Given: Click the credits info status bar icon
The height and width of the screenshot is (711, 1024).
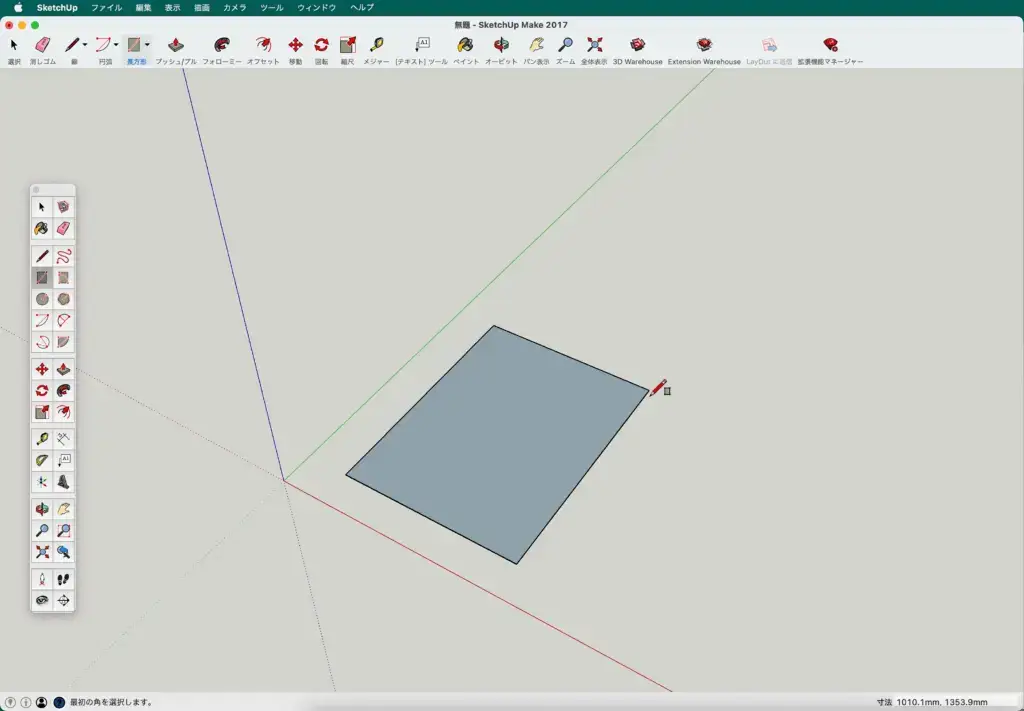Looking at the screenshot, I should click(26, 703).
